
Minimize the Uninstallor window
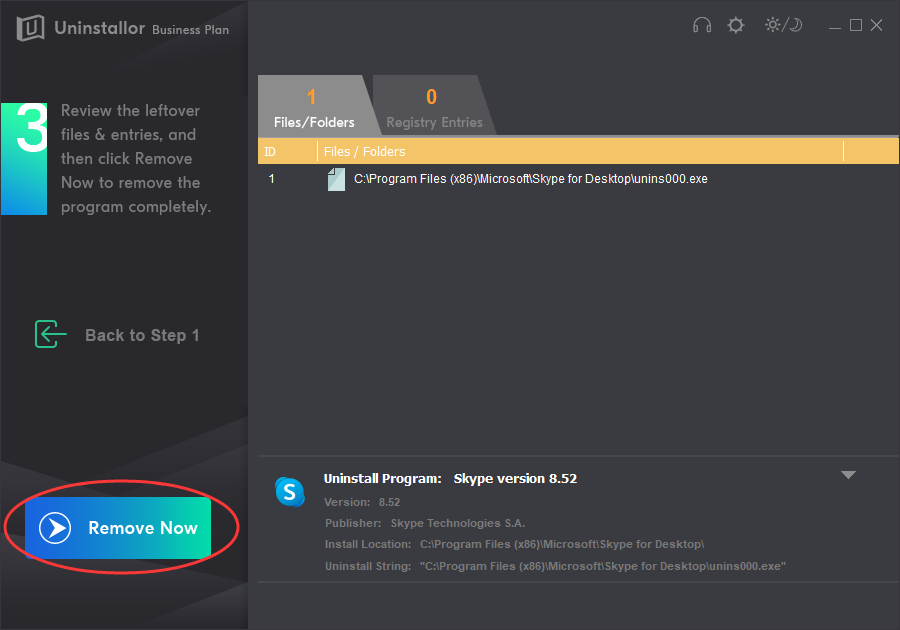click(x=835, y=26)
